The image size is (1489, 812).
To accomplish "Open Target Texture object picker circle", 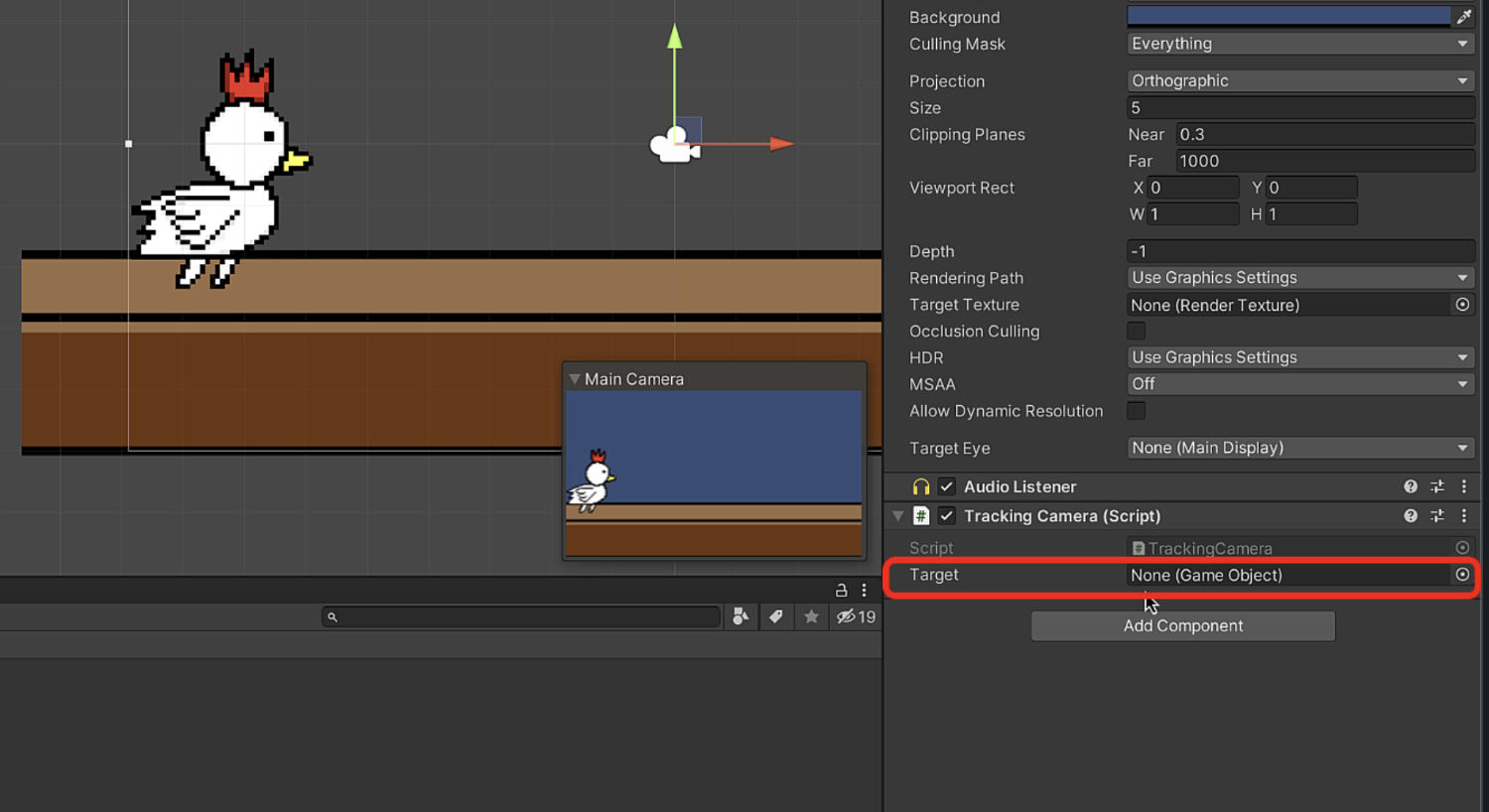I will (1462, 305).
